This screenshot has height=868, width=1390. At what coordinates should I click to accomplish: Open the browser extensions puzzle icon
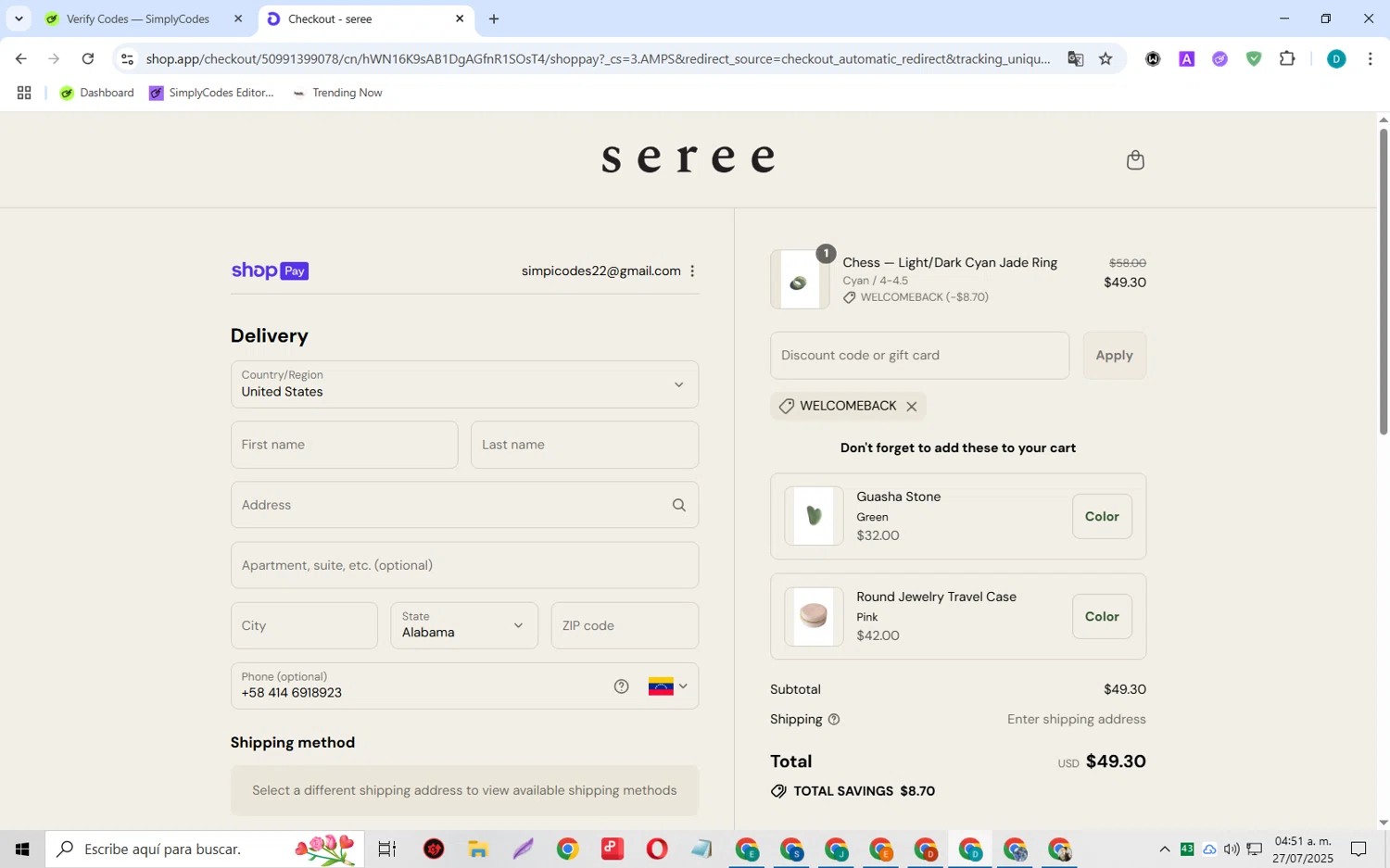[x=1287, y=58]
